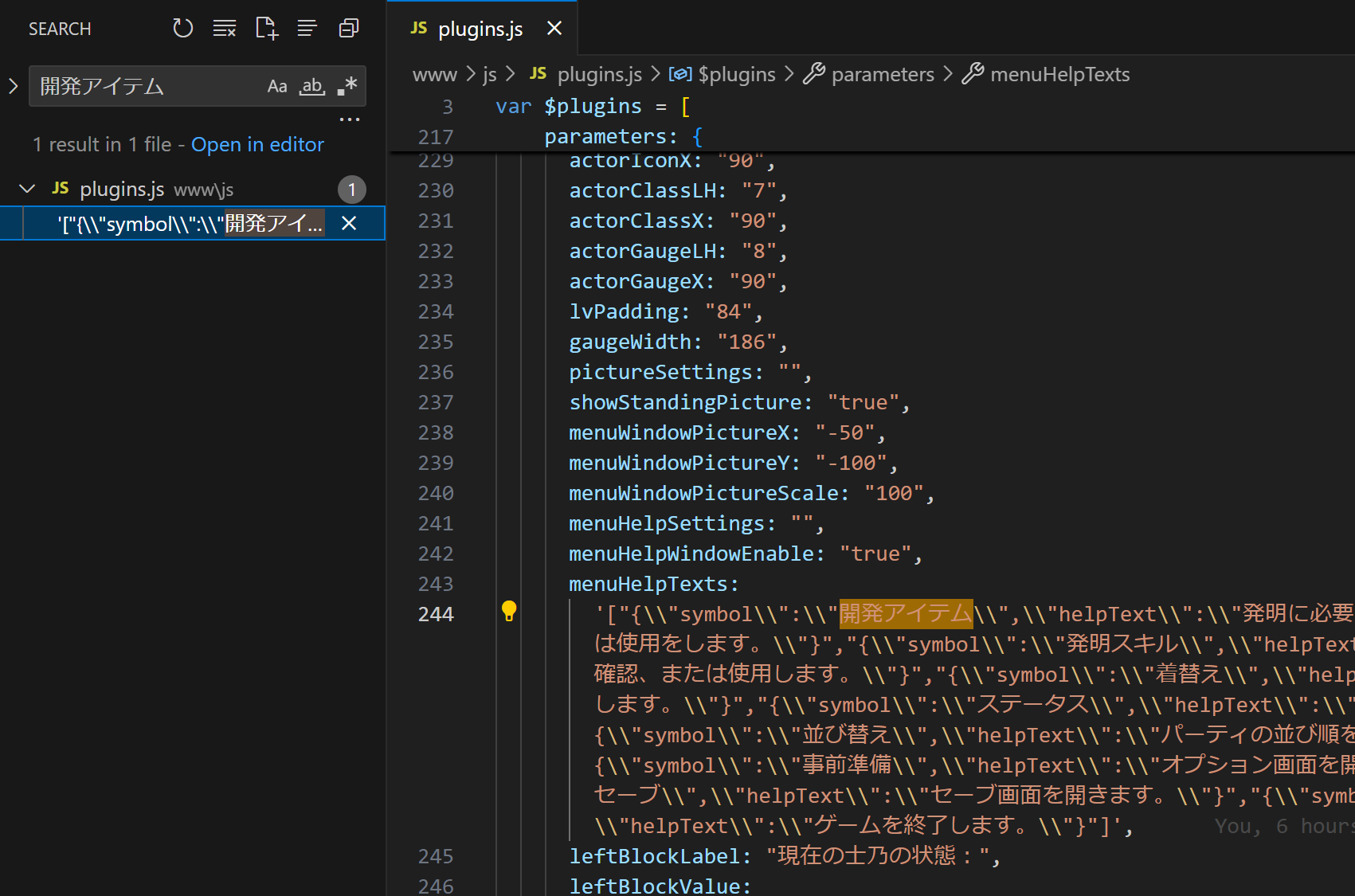Expand the replace field chevron
1355x896 pixels.
point(13,86)
